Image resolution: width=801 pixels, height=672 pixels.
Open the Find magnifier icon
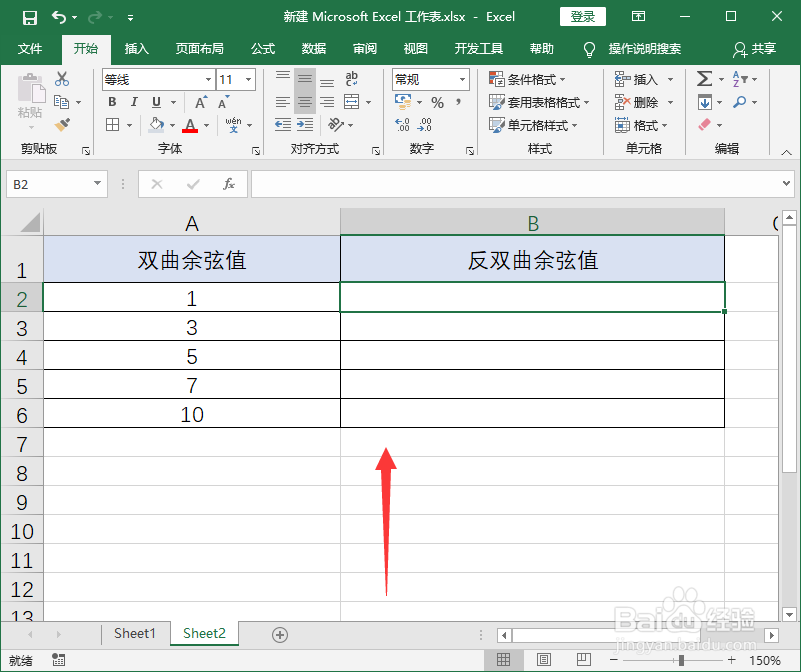(738, 101)
